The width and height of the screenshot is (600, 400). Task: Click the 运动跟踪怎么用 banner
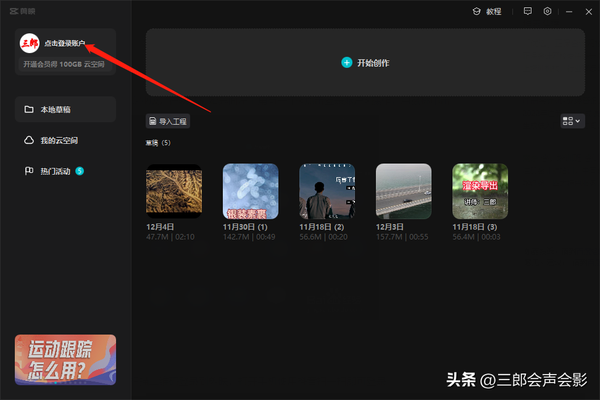pos(65,360)
